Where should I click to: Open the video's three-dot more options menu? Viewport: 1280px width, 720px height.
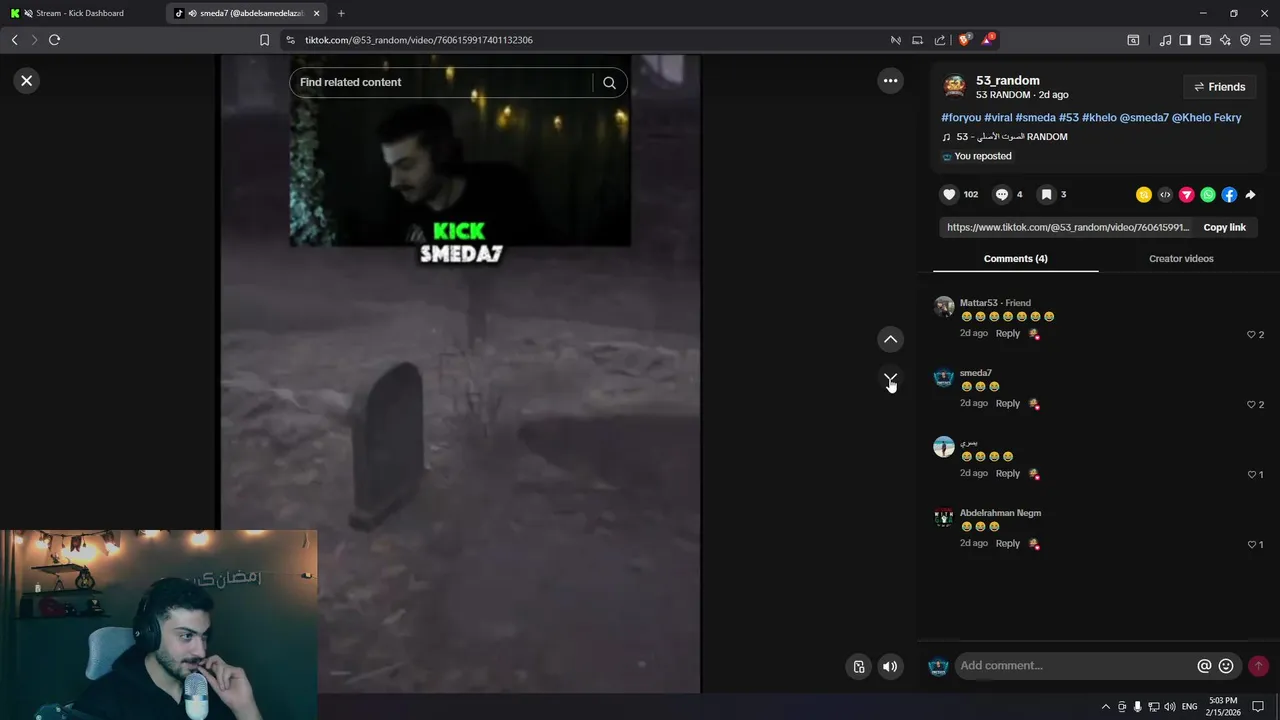click(x=890, y=81)
